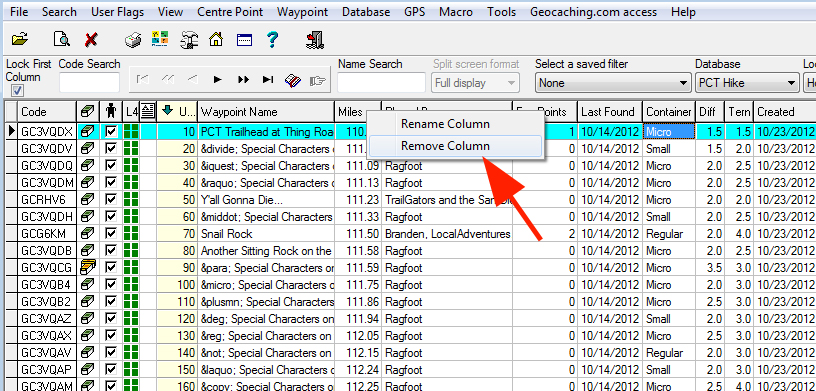
Task: Click the green log squares for GCRHV6
Action: coord(131,200)
